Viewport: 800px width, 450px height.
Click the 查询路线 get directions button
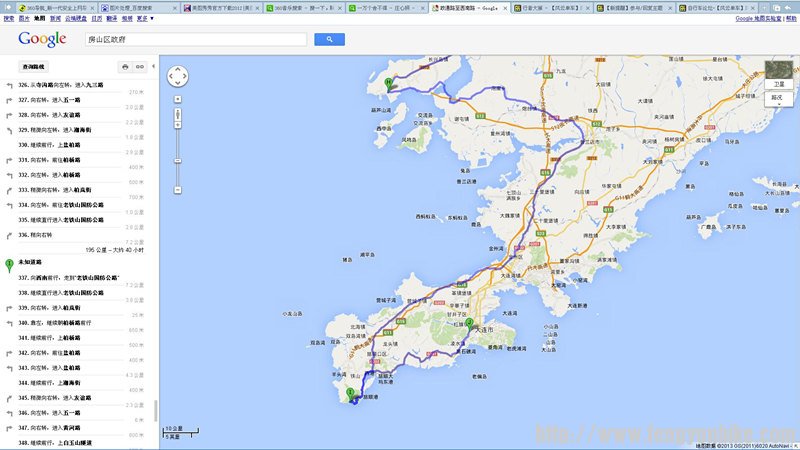35,66
